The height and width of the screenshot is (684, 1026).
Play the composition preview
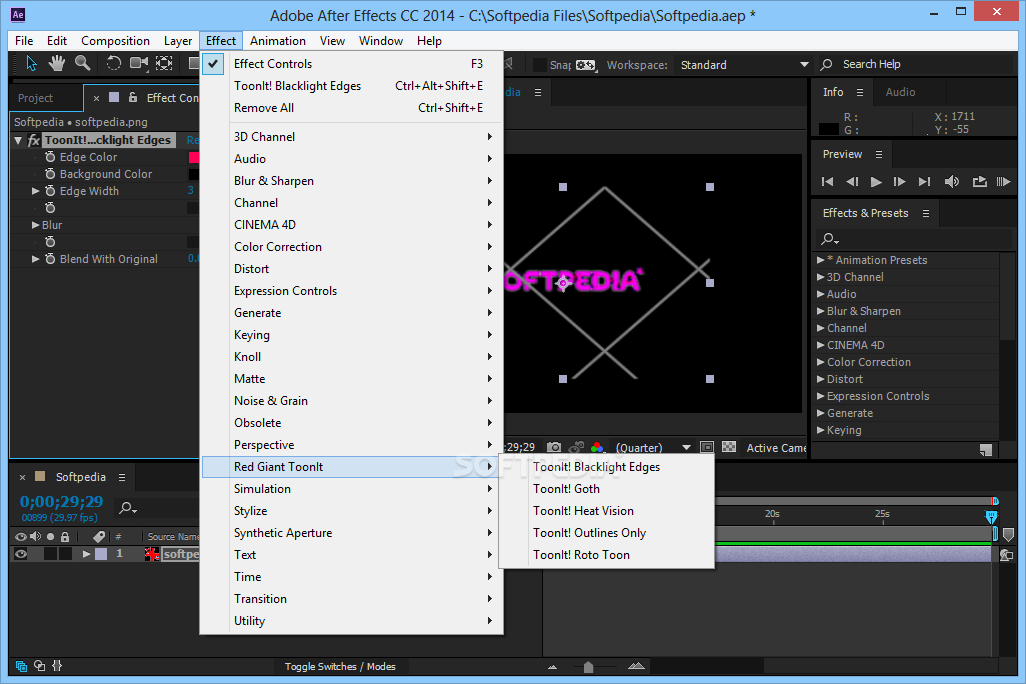[876, 182]
